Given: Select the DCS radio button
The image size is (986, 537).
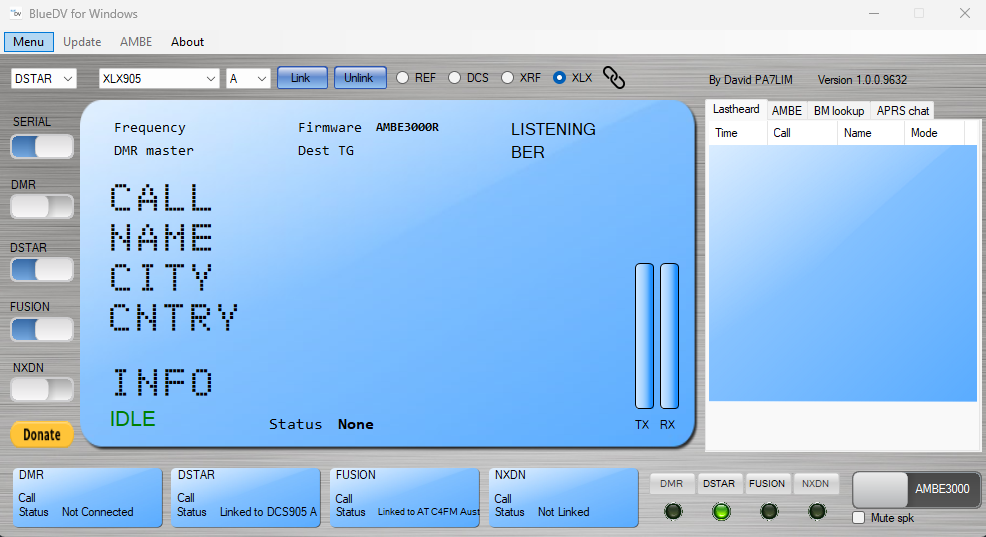Looking at the screenshot, I should pos(454,77).
